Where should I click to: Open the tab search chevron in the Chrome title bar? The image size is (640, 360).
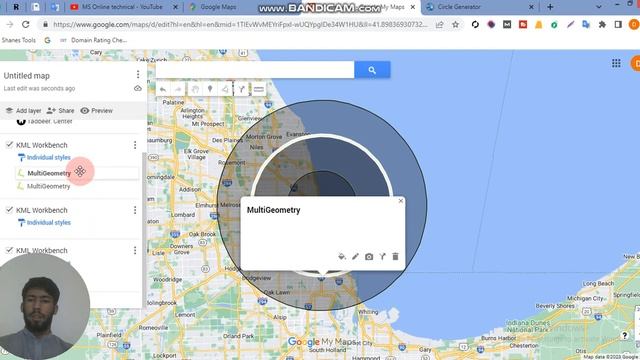pyautogui.click(x=599, y=7)
